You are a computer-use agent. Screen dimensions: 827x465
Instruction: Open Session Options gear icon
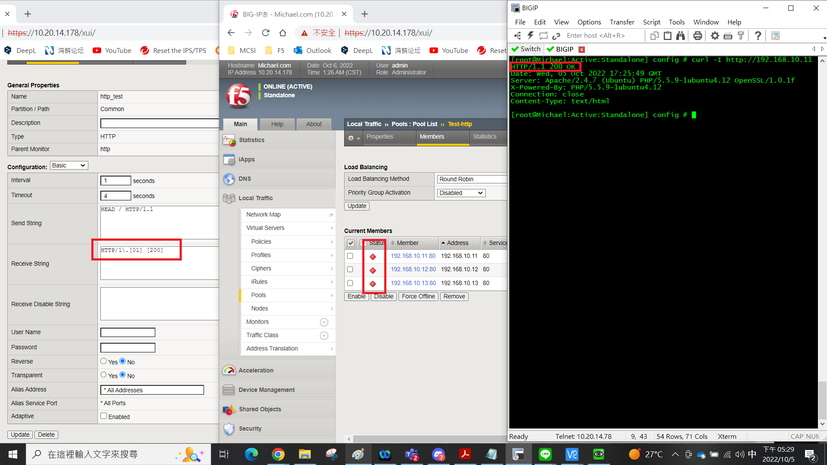(x=714, y=36)
